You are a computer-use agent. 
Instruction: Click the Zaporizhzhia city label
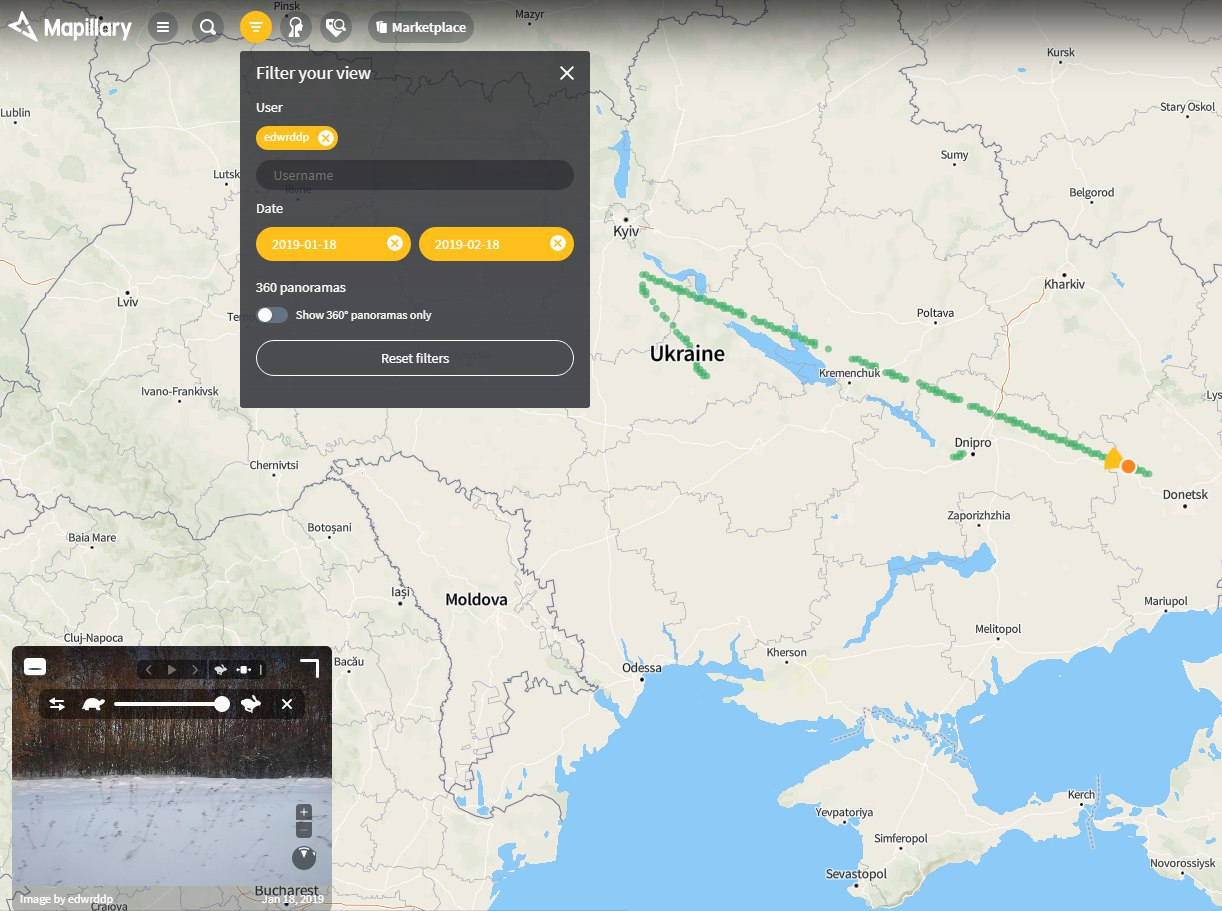click(979, 515)
